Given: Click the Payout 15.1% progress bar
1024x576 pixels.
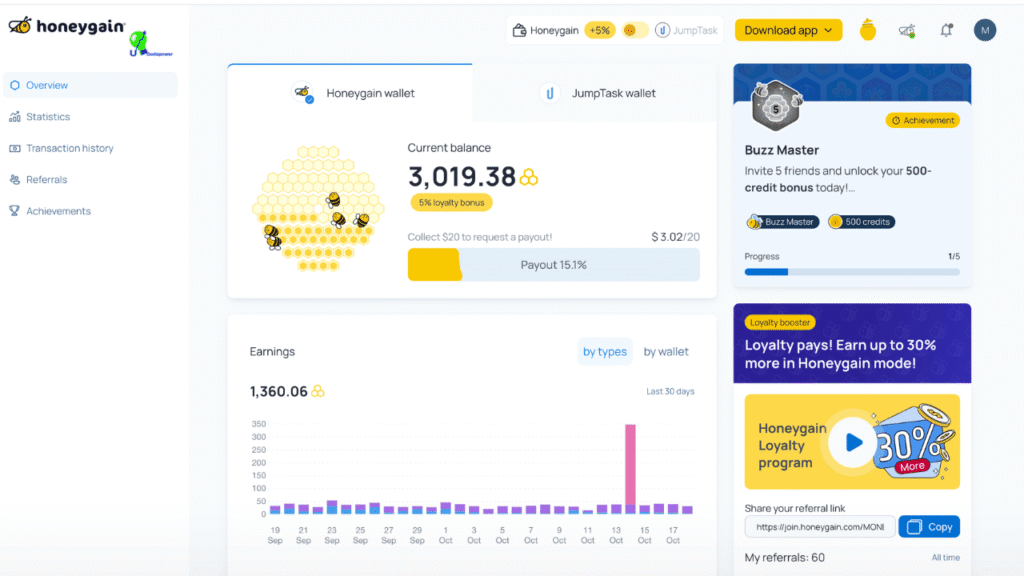Looking at the screenshot, I should coord(553,264).
